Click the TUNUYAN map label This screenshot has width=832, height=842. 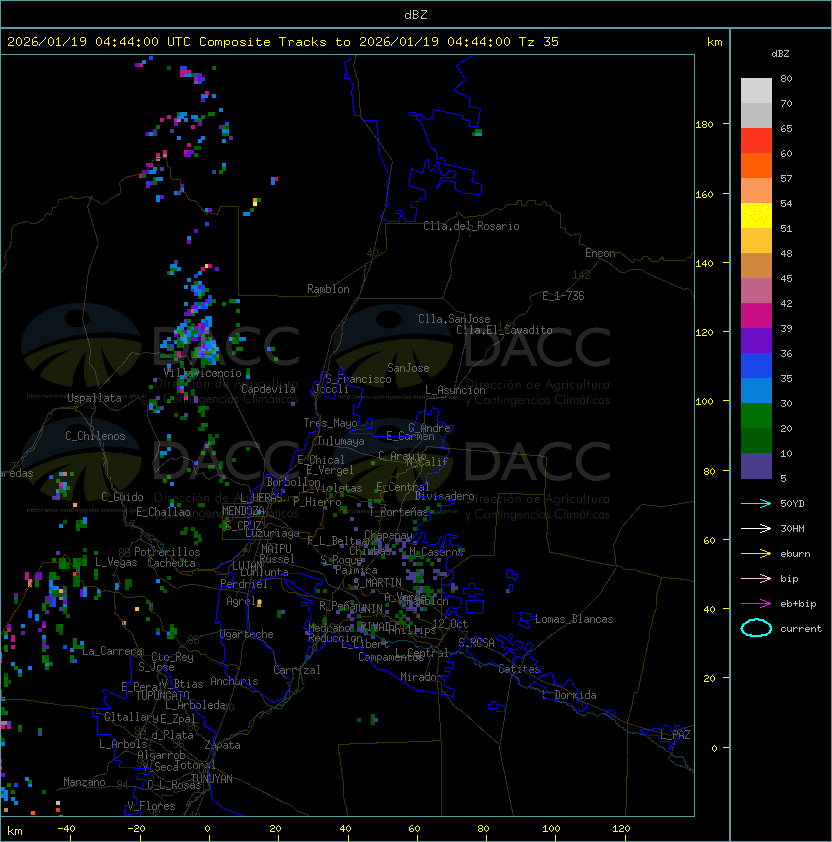pyautogui.click(x=212, y=779)
